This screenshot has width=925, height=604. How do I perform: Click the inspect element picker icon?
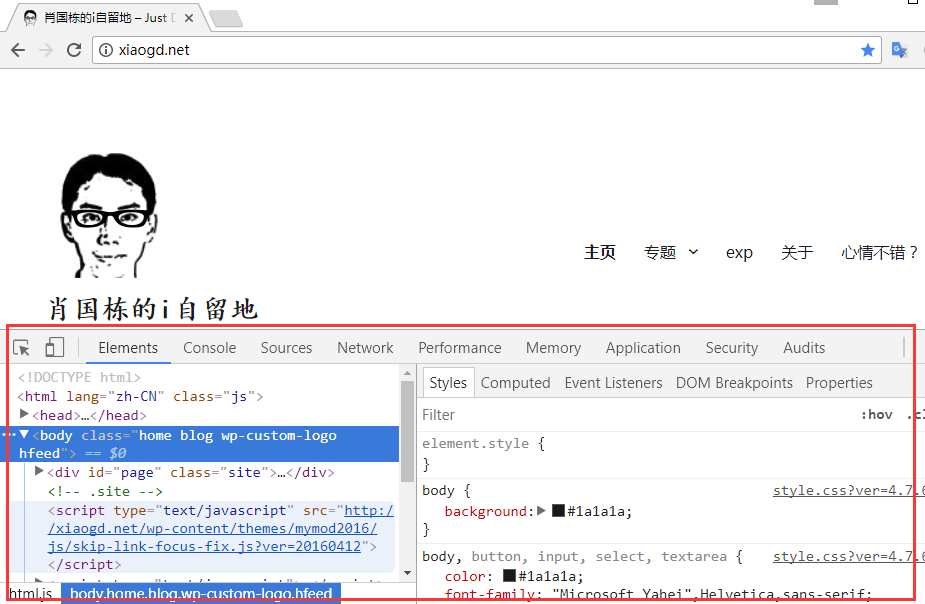(x=21, y=348)
